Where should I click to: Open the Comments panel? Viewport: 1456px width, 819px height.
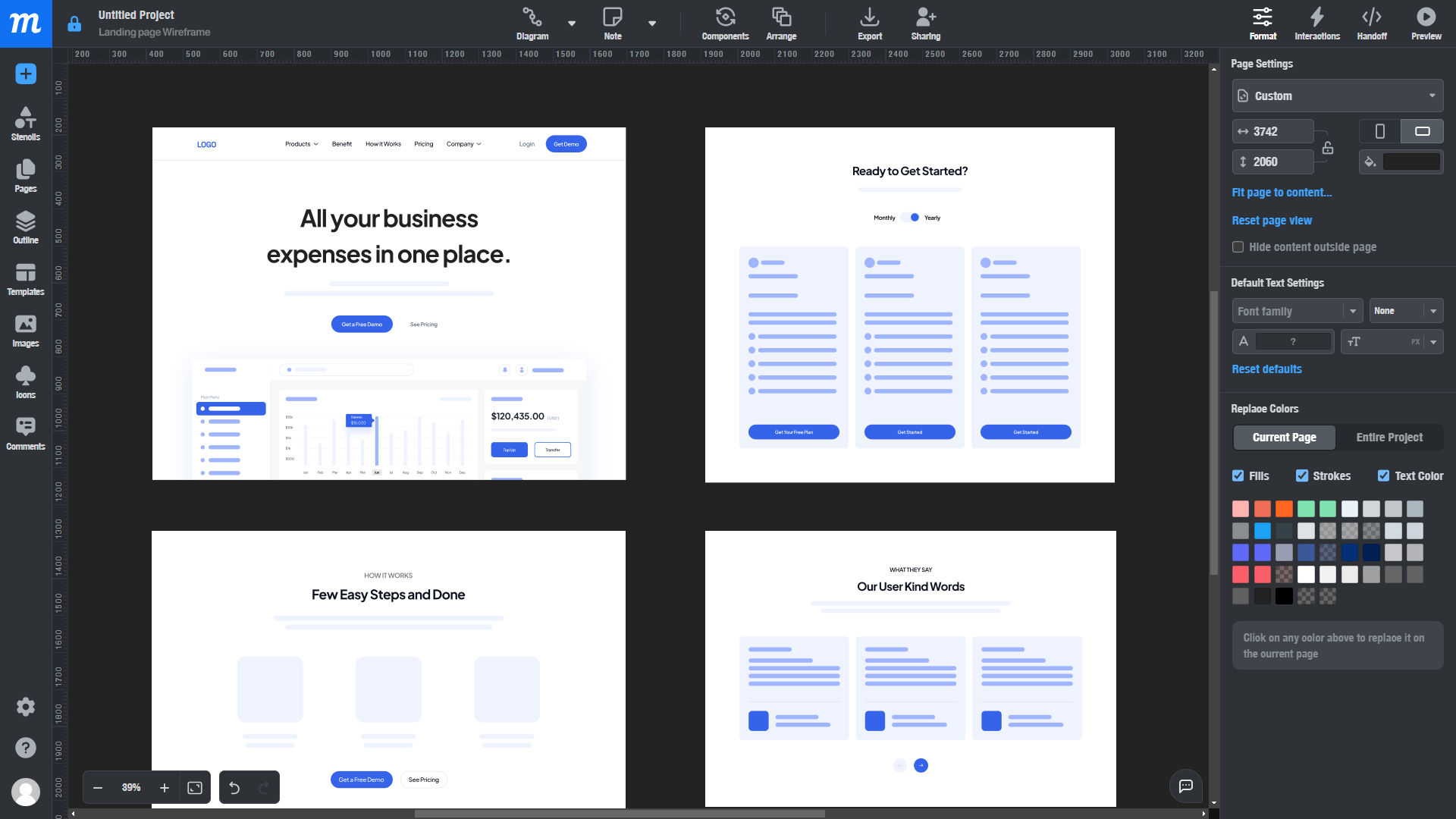click(26, 434)
